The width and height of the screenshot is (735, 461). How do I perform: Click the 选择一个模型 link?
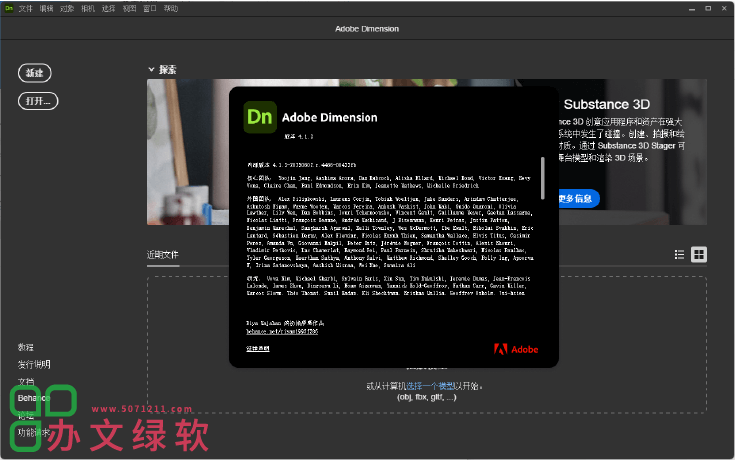[x=430, y=386]
